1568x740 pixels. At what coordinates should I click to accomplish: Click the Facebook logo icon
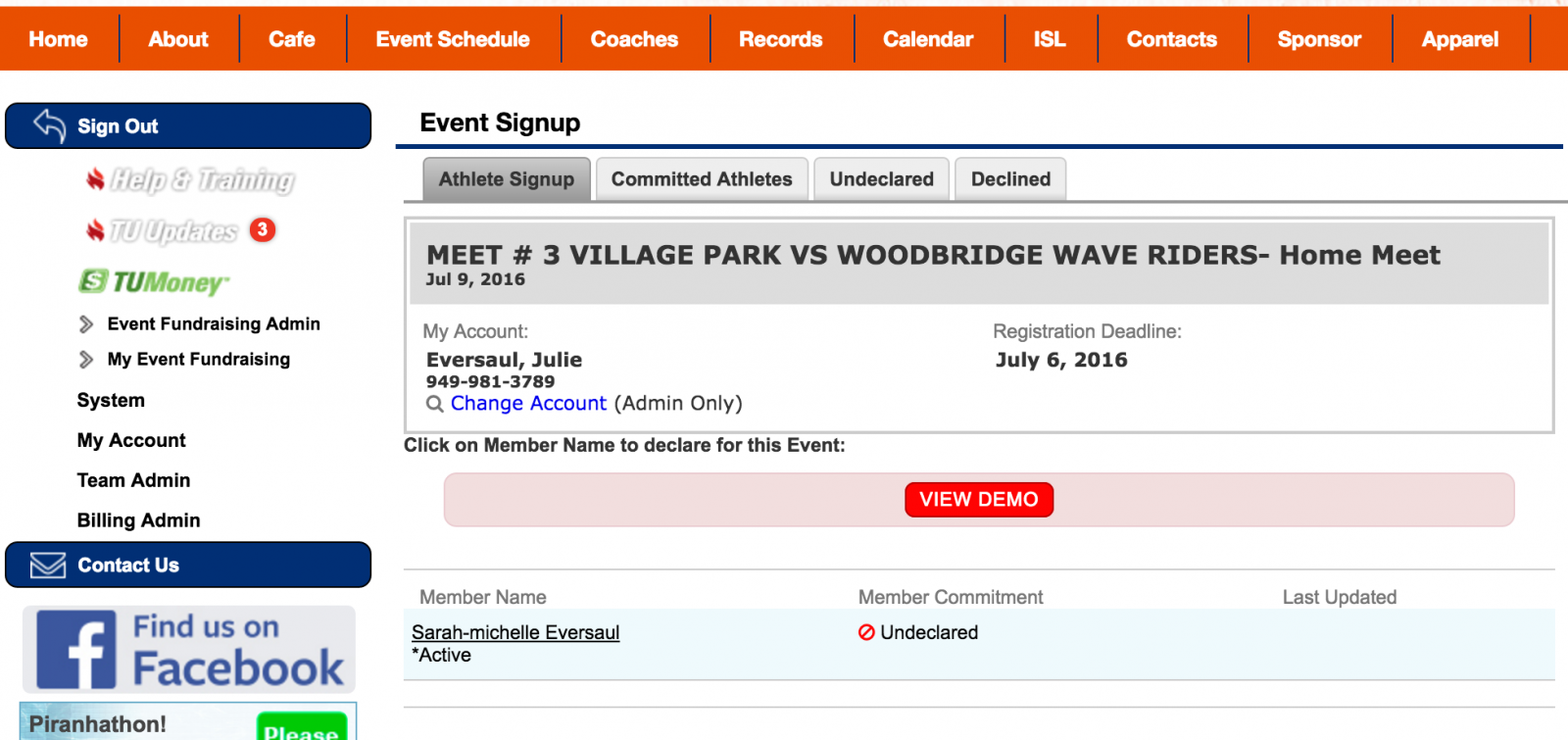[x=76, y=650]
